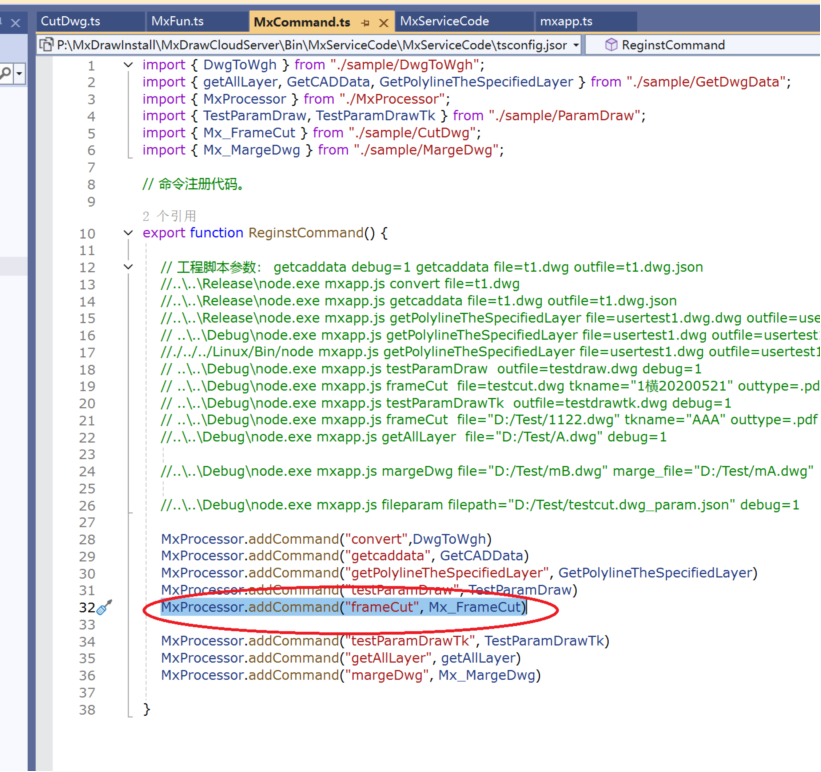821x772 pixels.
Task: Click the Mx_FrameCut identifier on line 32
Action: pyautogui.click(x=475, y=607)
